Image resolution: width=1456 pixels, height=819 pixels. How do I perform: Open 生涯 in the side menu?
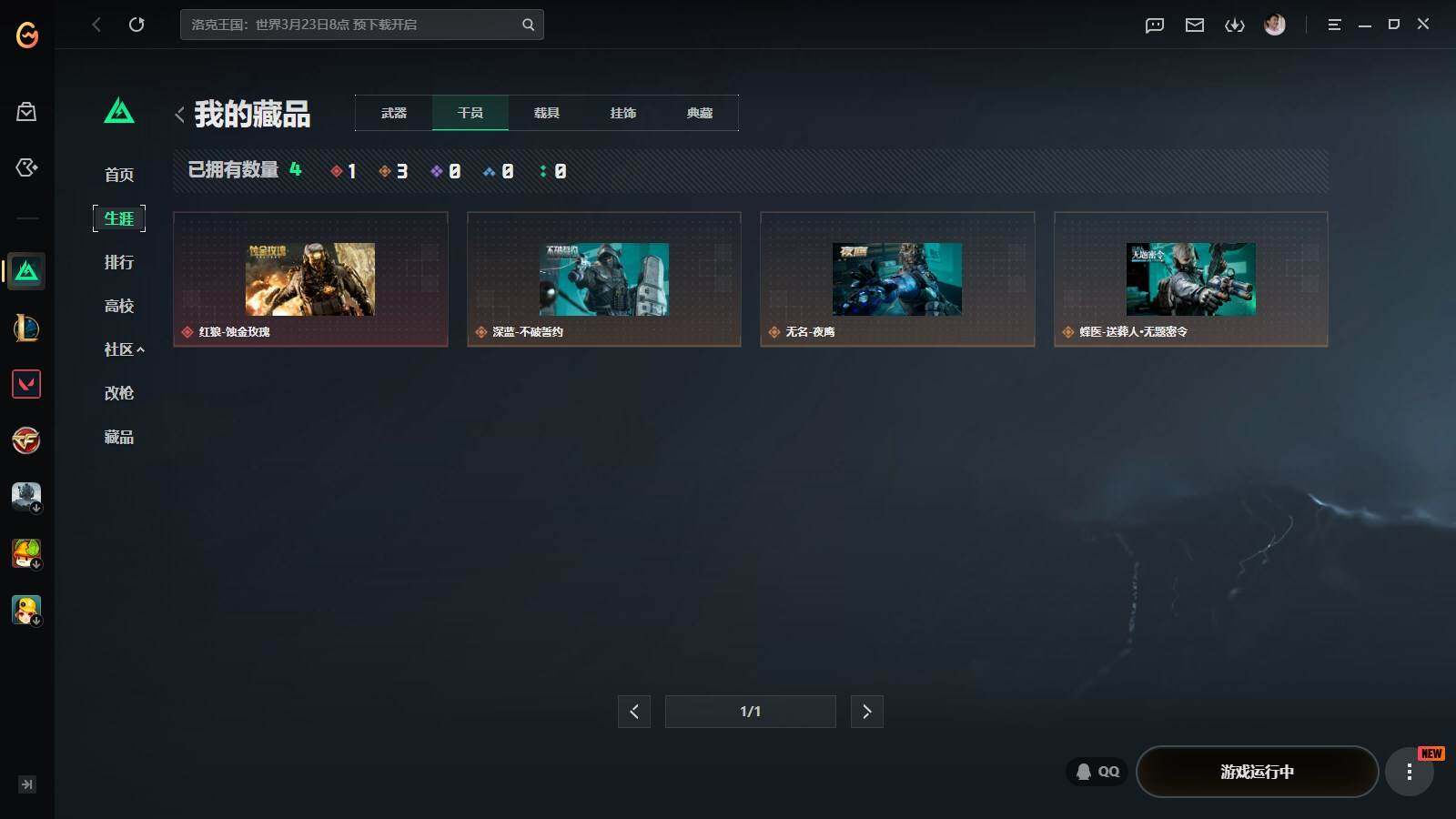[x=119, y=218]
